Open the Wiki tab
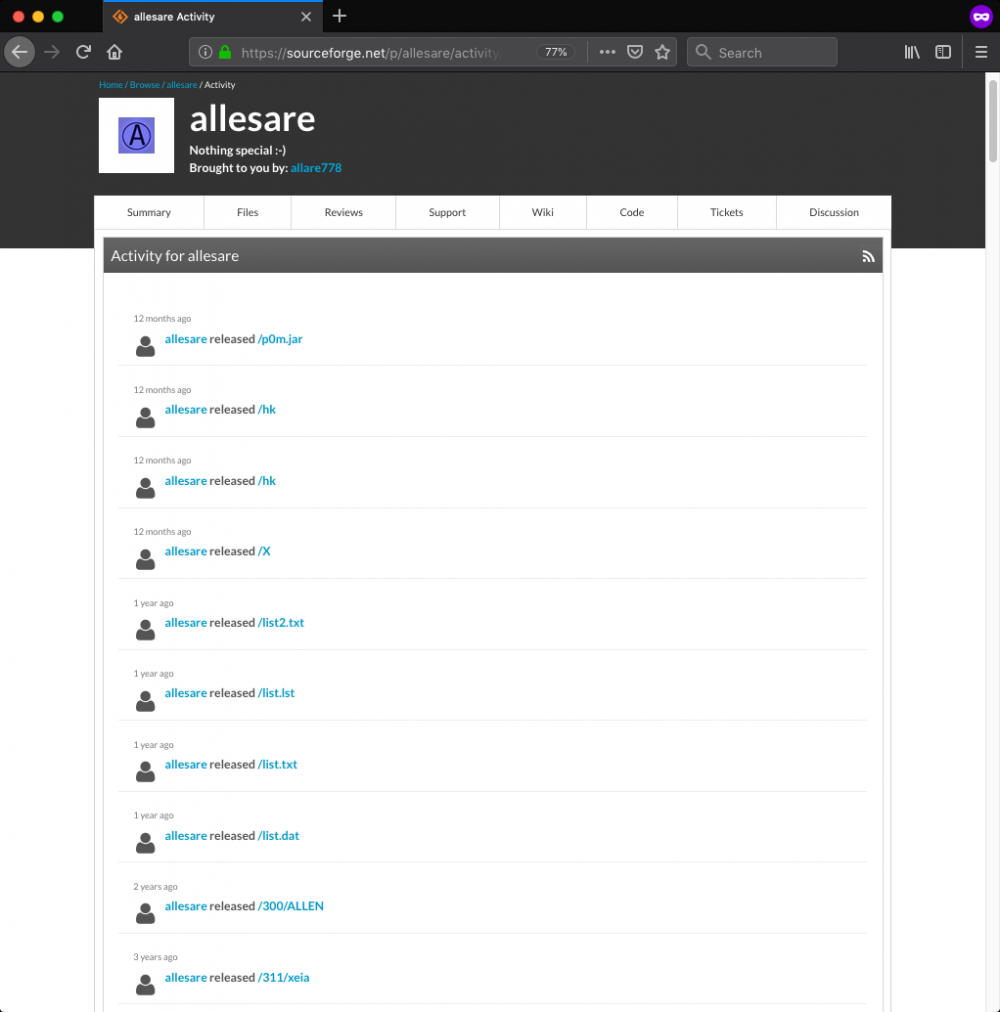This screenshot has width=1000, height=1012. coord(543,212)
